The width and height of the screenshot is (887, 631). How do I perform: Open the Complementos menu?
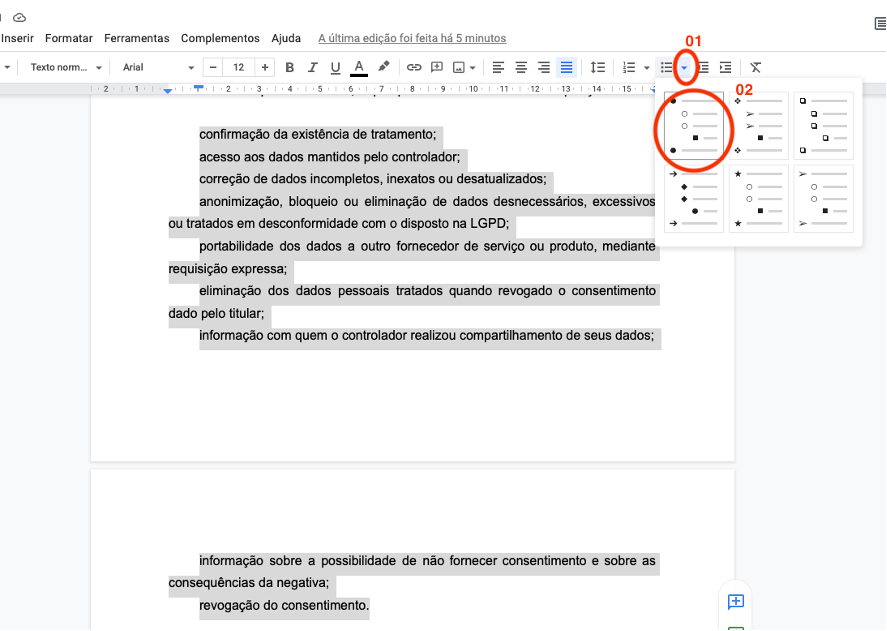(x=219, y=38)
